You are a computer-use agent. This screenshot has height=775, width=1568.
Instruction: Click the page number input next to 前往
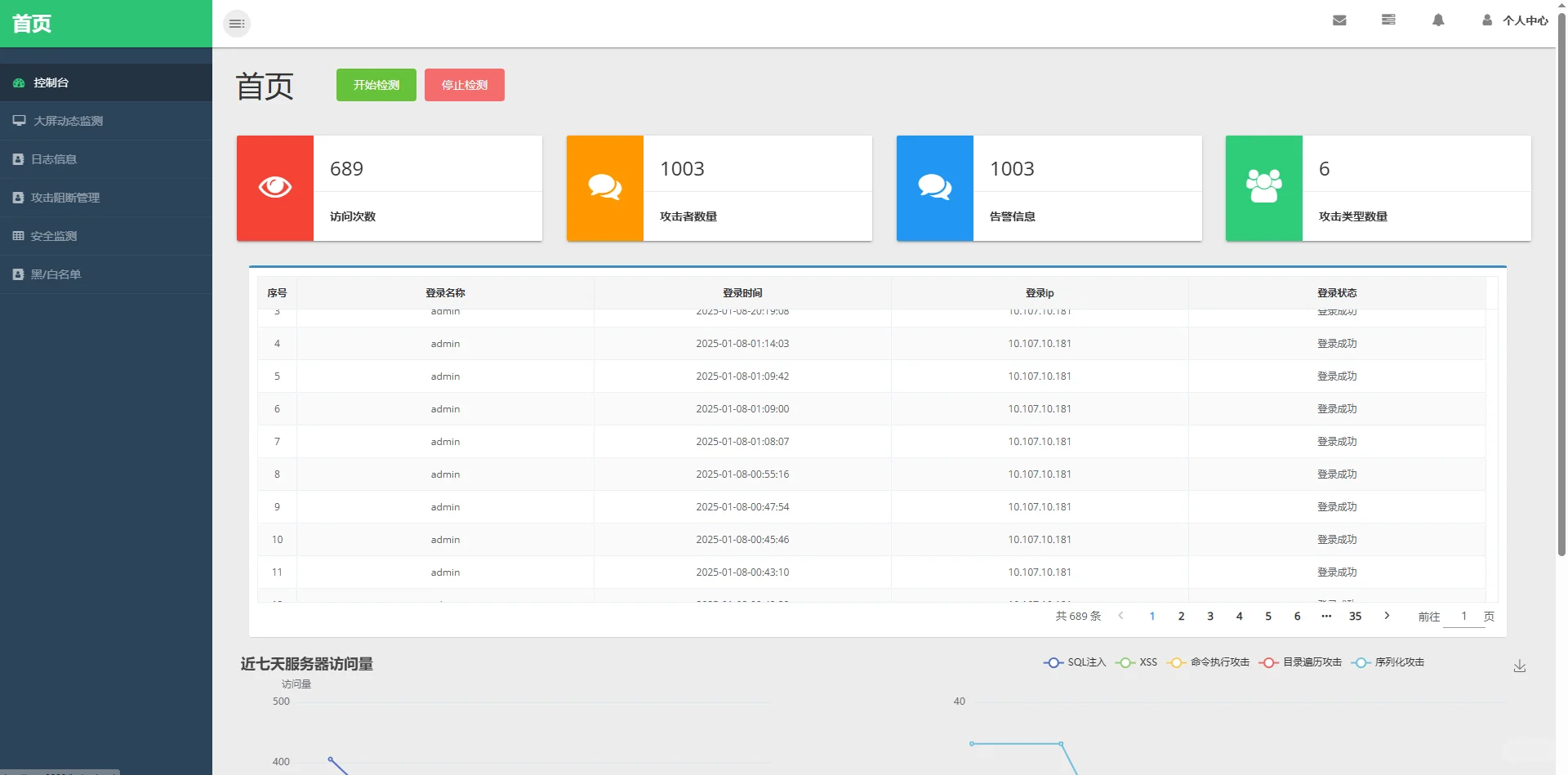(x=1463, y=617)
